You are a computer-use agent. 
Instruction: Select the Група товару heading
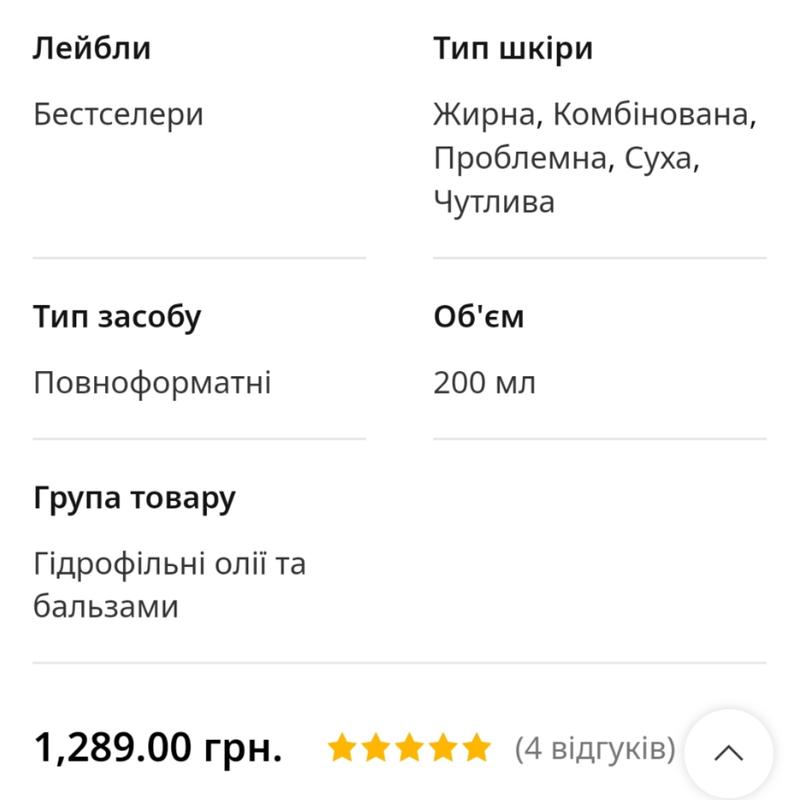(x=134, y=498)
